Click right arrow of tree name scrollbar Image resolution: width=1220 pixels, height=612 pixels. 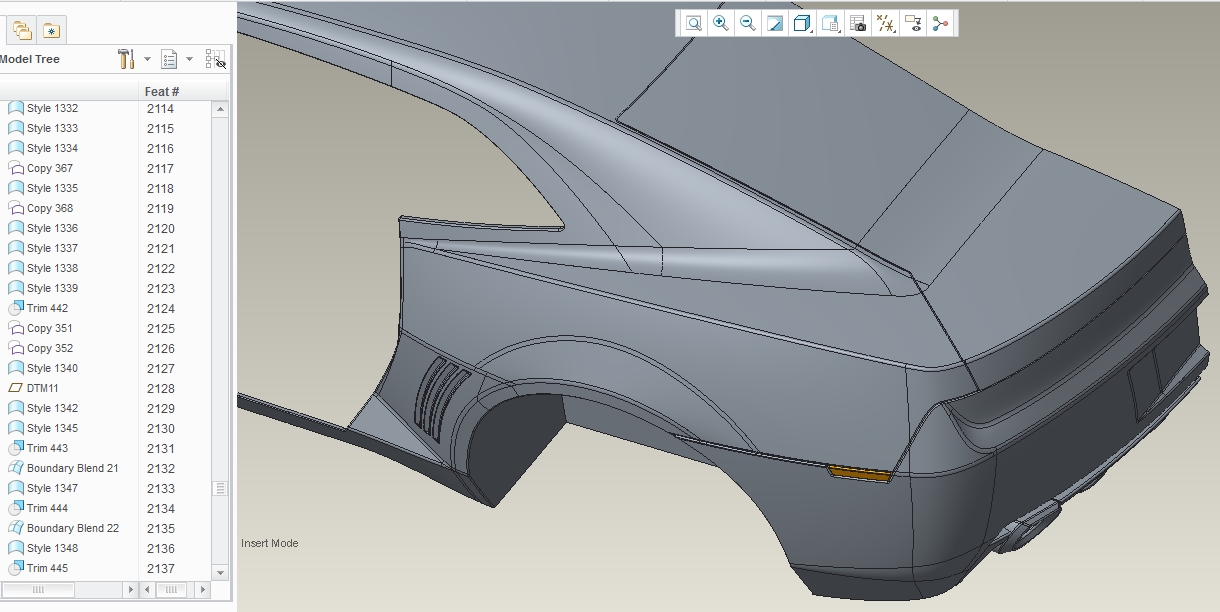coord(131,590)
